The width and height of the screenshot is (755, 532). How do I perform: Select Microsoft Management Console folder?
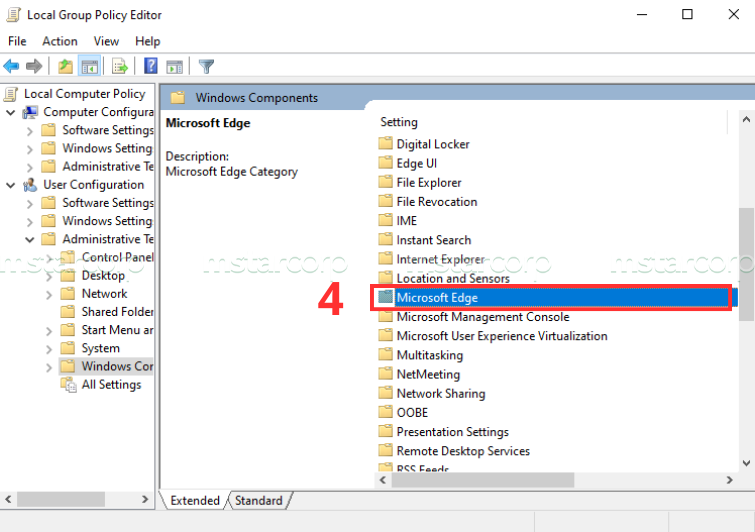tap(483, 317)
